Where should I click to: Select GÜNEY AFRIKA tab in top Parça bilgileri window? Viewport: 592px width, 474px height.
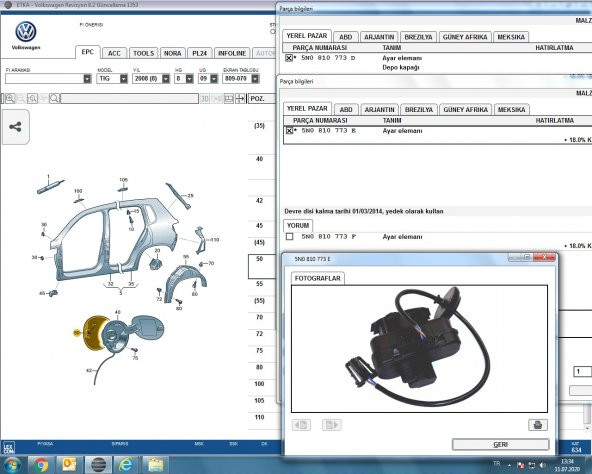[465, 37]
